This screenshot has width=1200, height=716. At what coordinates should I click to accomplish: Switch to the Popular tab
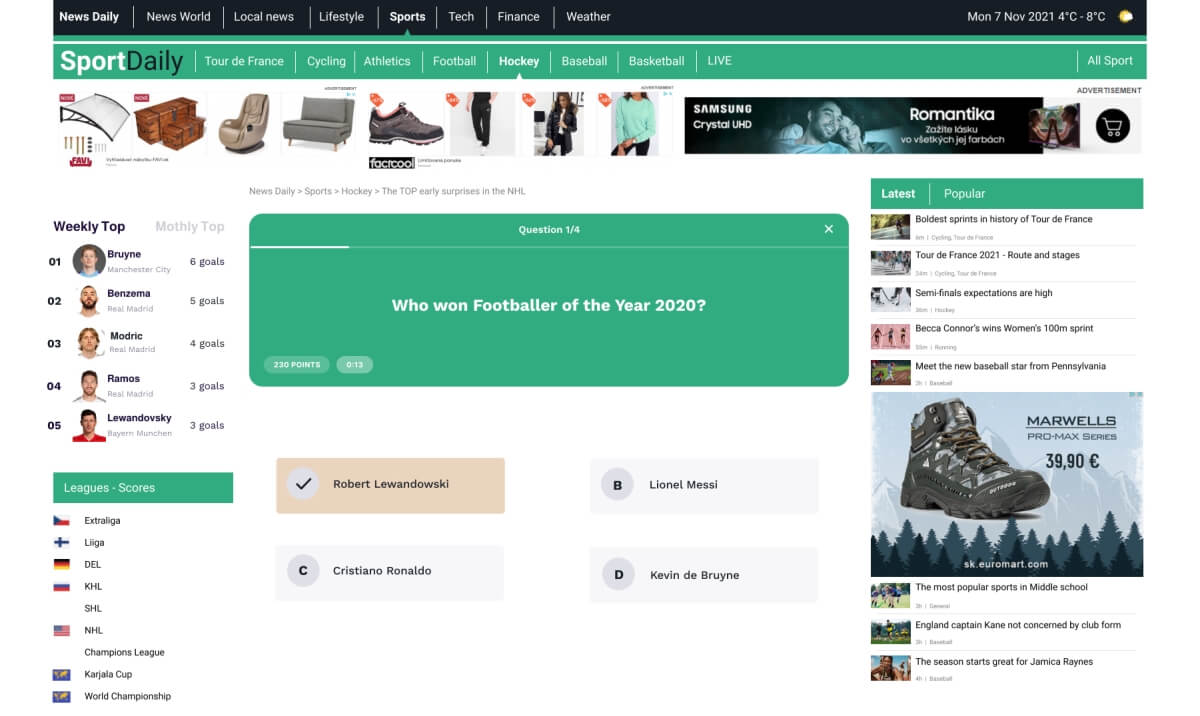(x=964, y=194)
